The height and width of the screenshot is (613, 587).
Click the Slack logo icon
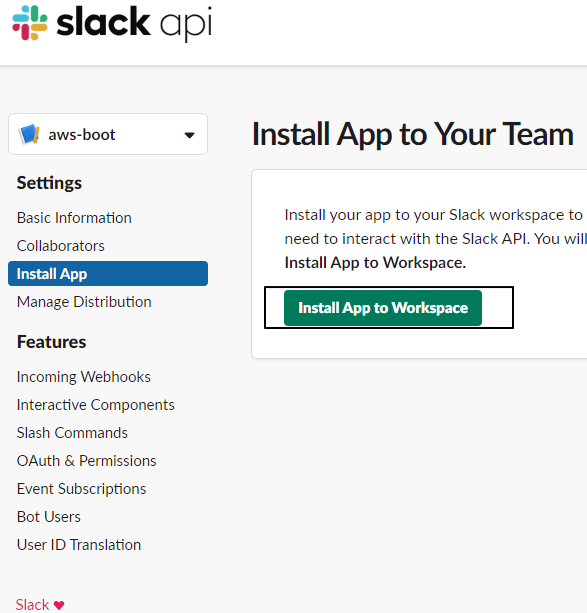click(30, 23)
